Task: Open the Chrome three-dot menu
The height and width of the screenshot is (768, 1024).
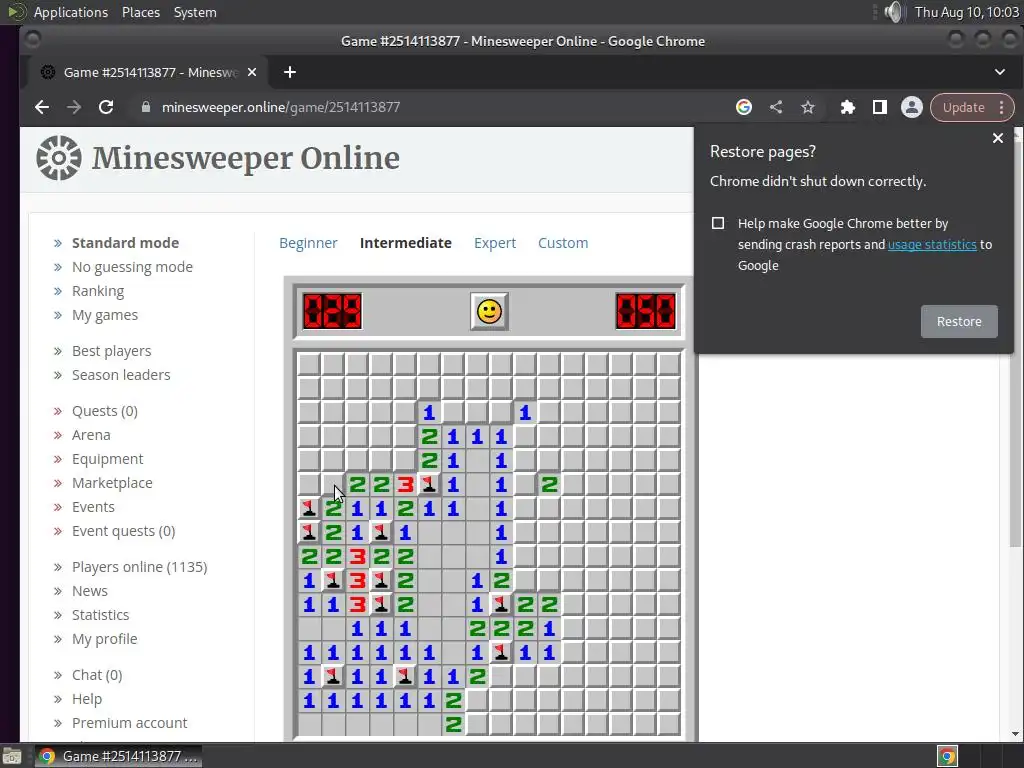Action: coord(1002,108)
